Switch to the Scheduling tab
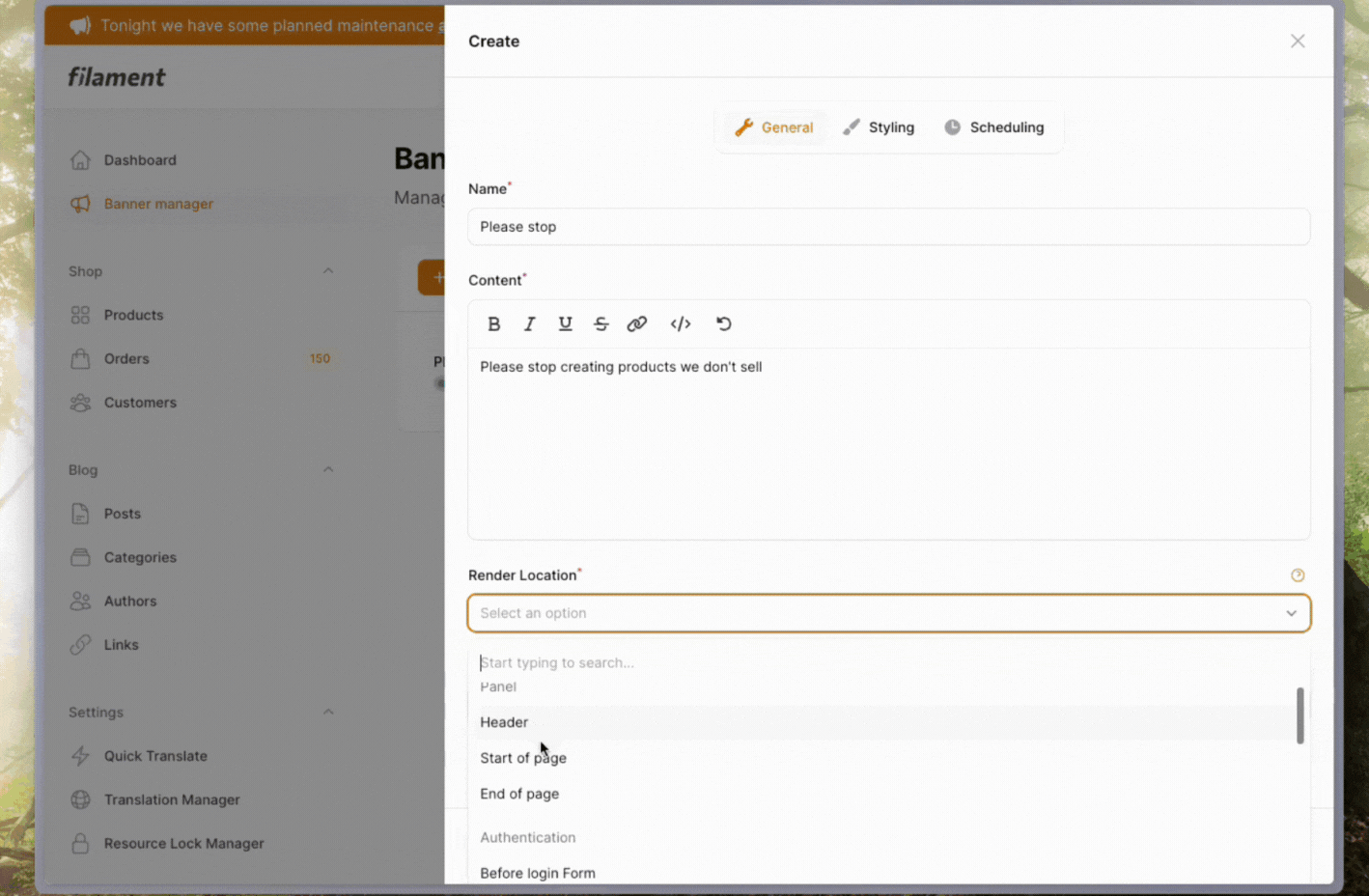Viewport: 1369px width, 896px height. [993, 127]
